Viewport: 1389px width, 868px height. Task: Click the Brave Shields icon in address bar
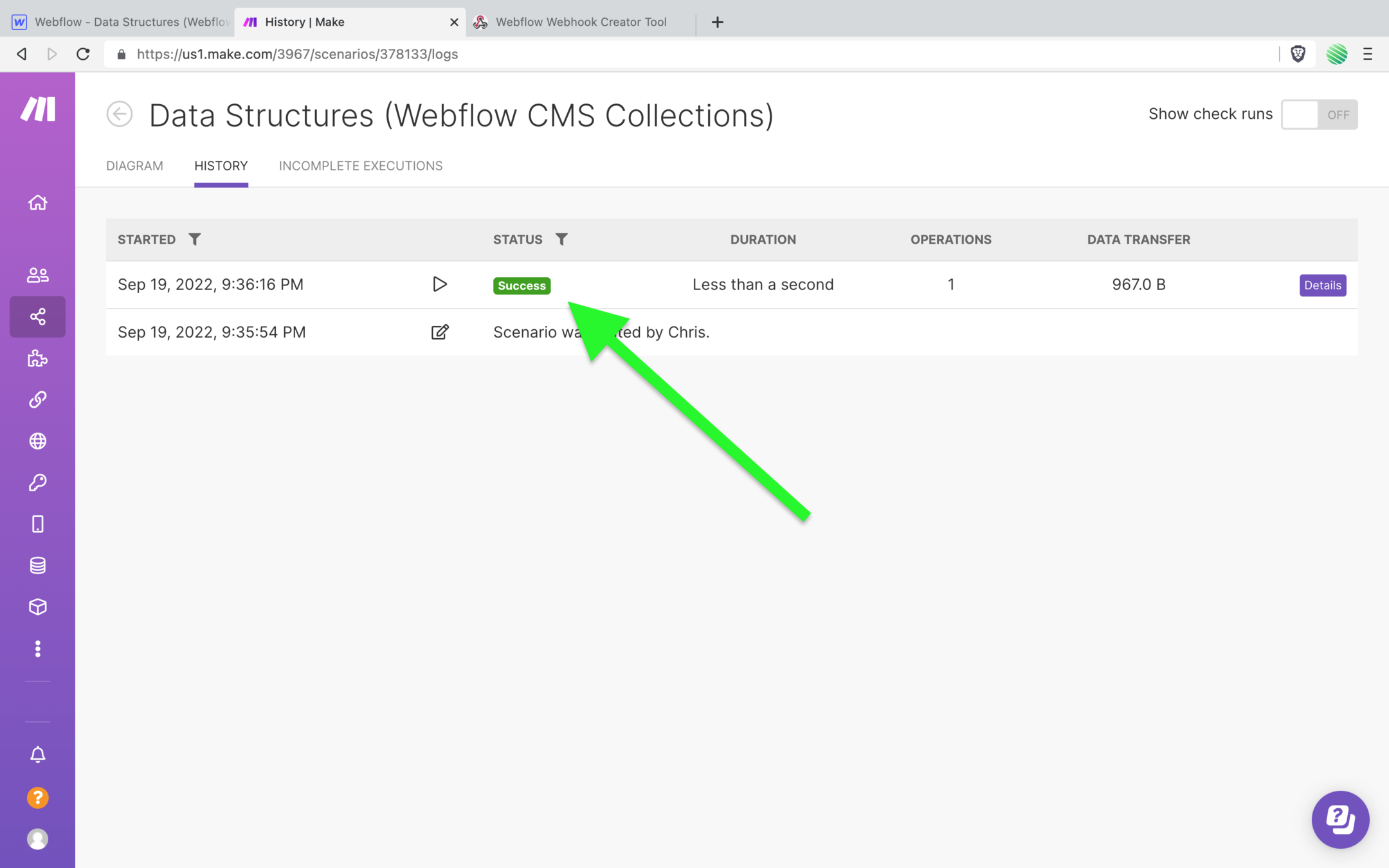point(1298,54)
